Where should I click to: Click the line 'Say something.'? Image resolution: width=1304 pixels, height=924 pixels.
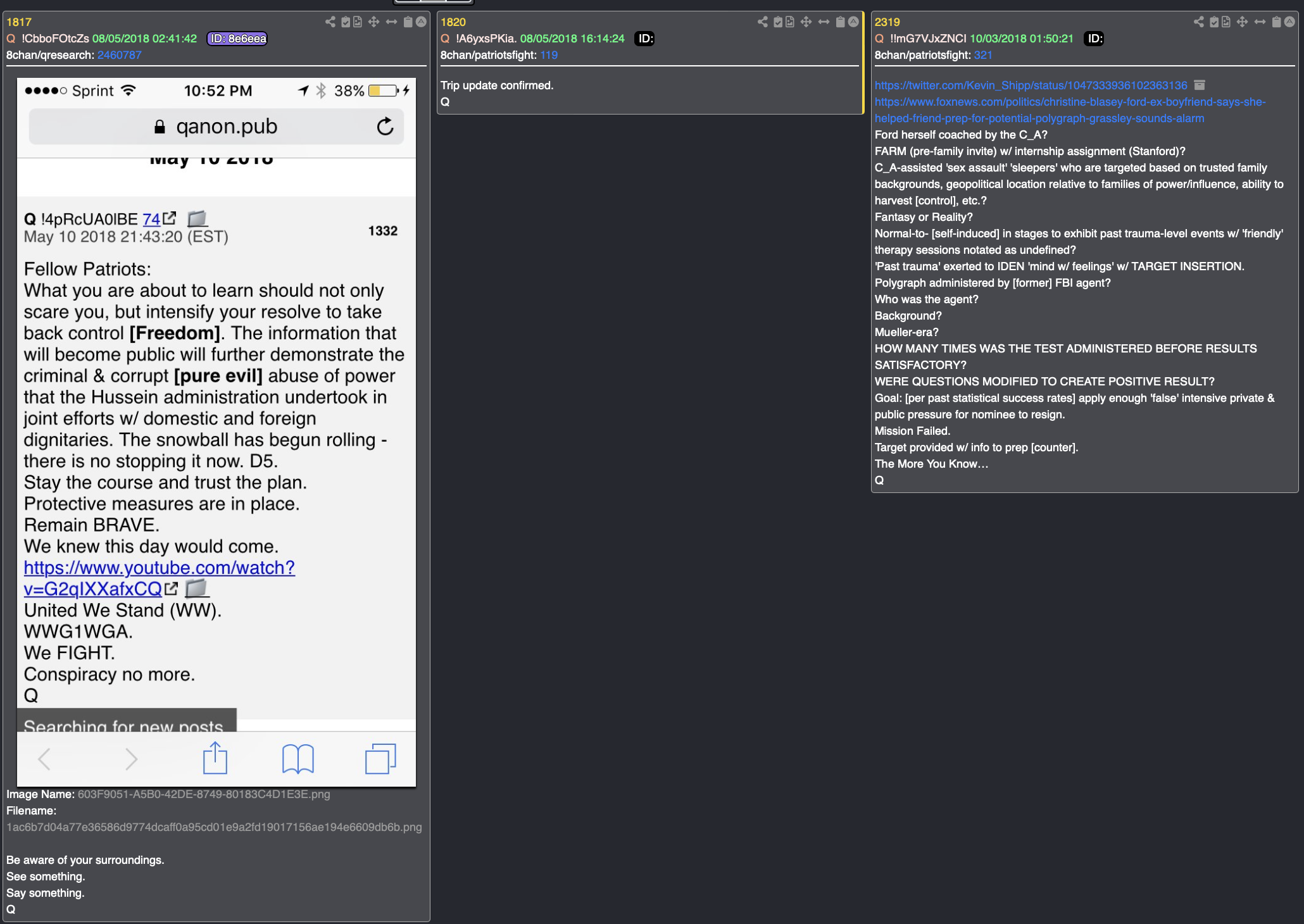coord(46,893)
